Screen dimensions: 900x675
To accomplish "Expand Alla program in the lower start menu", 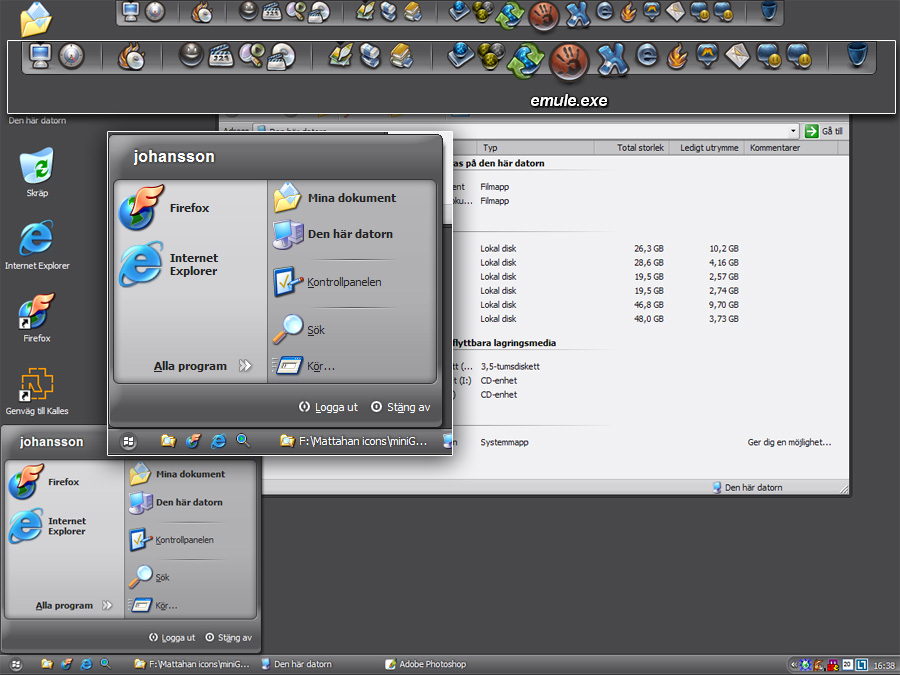I will [x=65, y=605].
